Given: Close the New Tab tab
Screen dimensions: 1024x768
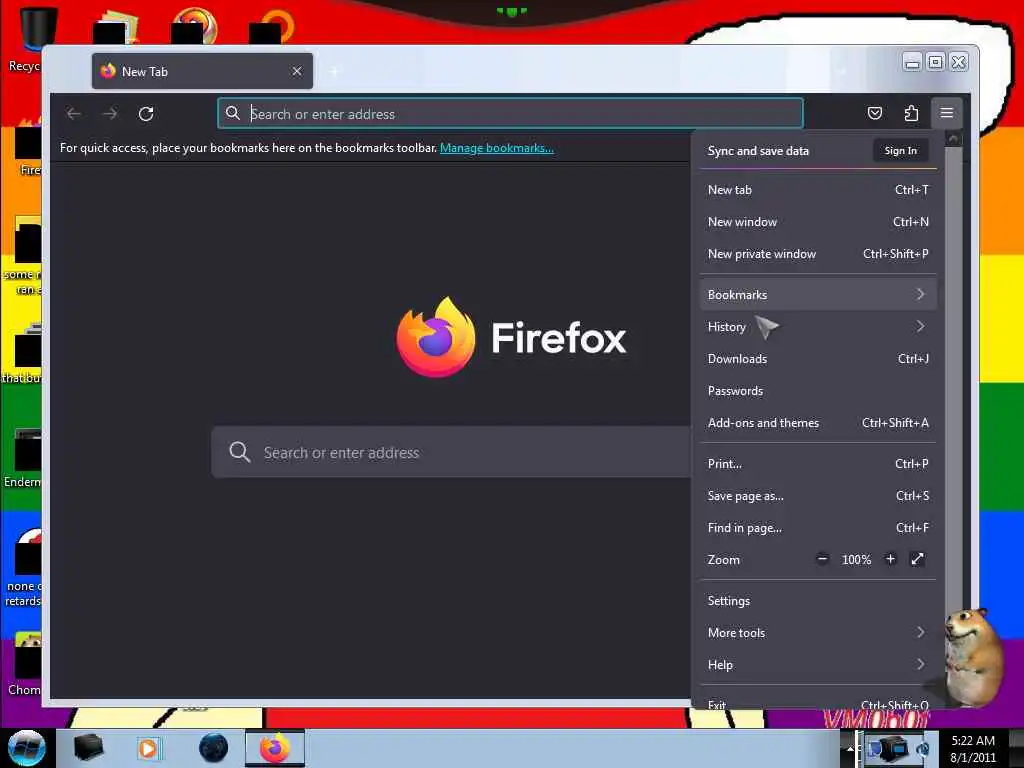Looking at the screenshot, I should point(297,71).
